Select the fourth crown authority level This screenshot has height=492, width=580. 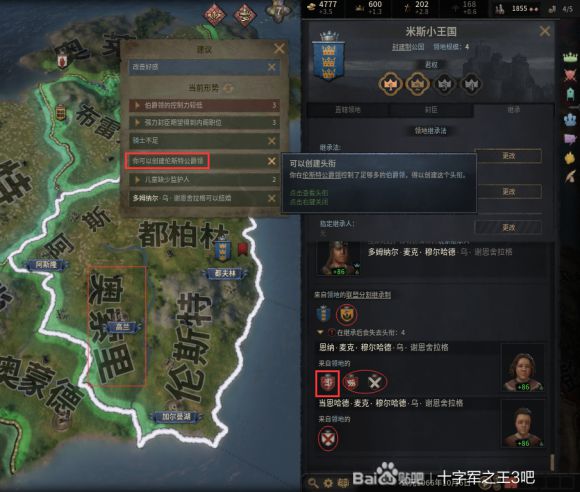[x=471, y=84]
